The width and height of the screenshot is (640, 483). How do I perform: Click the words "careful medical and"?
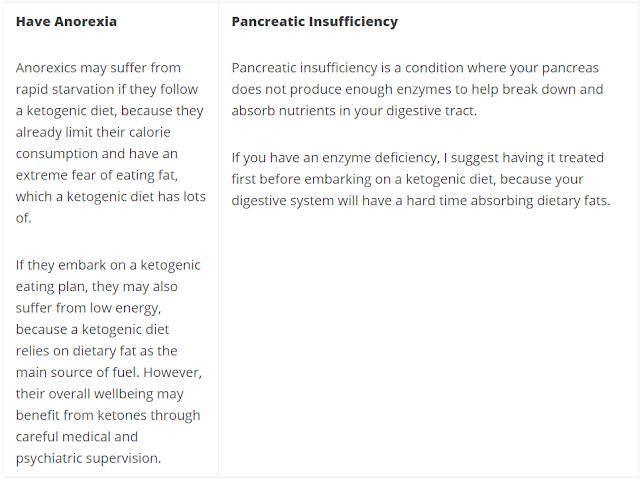tap(77, 437)
